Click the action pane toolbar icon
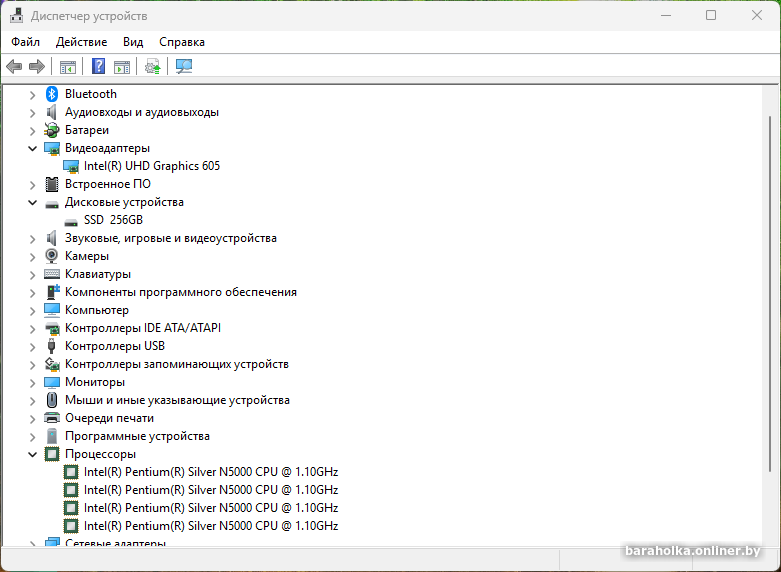Viewport: 781px width, 572px height. pyautogui.click(x=122, y=67)
